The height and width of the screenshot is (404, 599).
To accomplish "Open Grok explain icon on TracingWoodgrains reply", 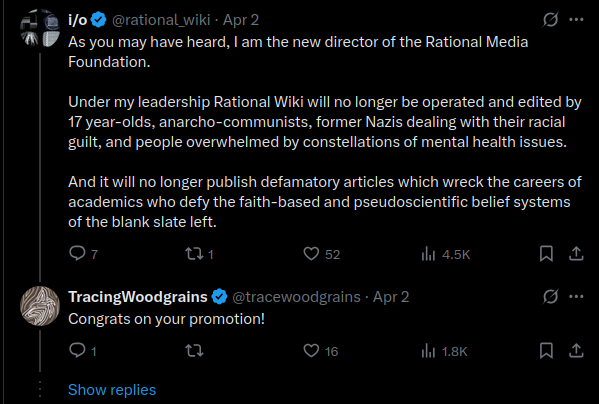I will point(550,296).
